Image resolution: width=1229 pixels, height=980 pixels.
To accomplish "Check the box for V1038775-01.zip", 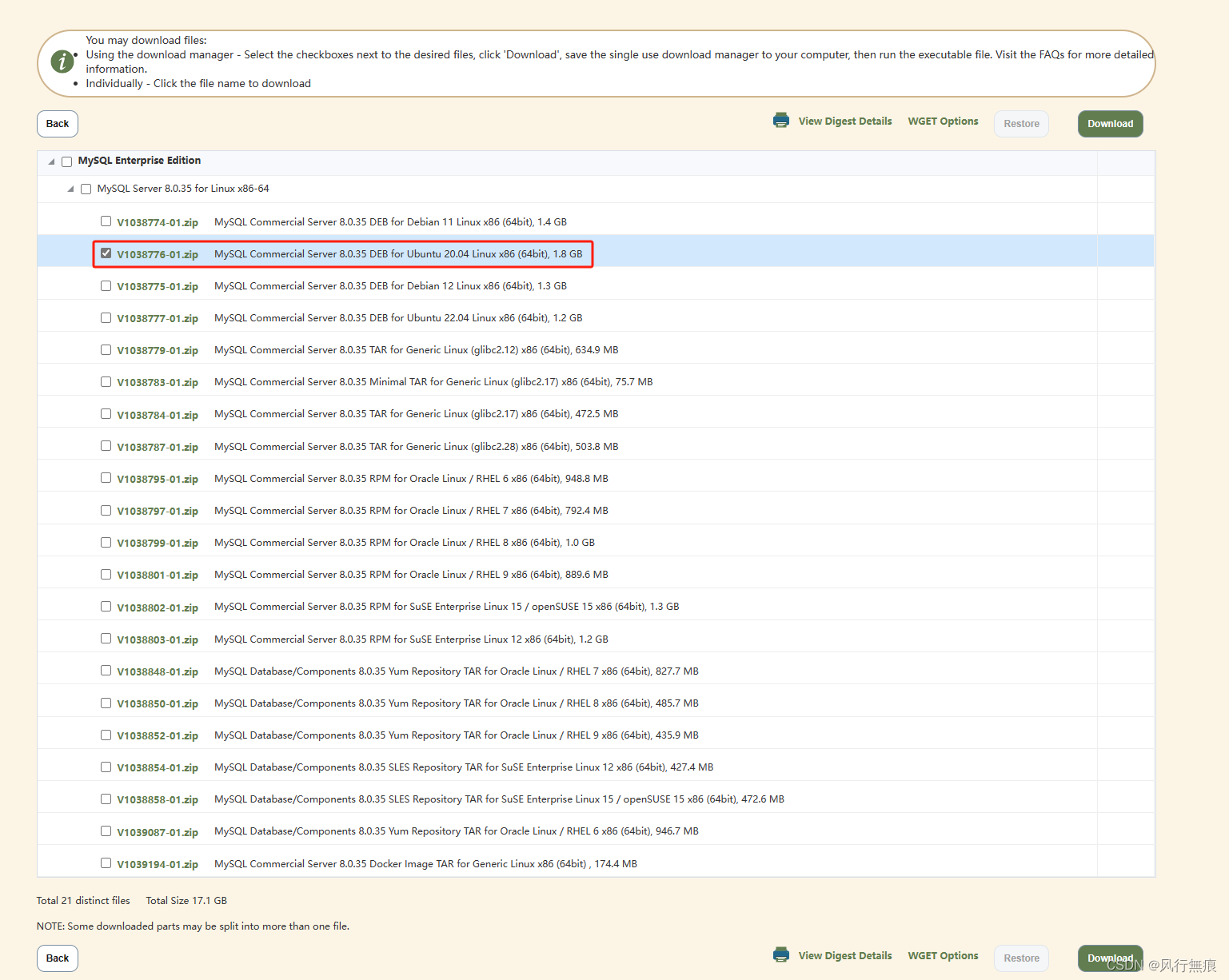I will [x=106, y=285].
